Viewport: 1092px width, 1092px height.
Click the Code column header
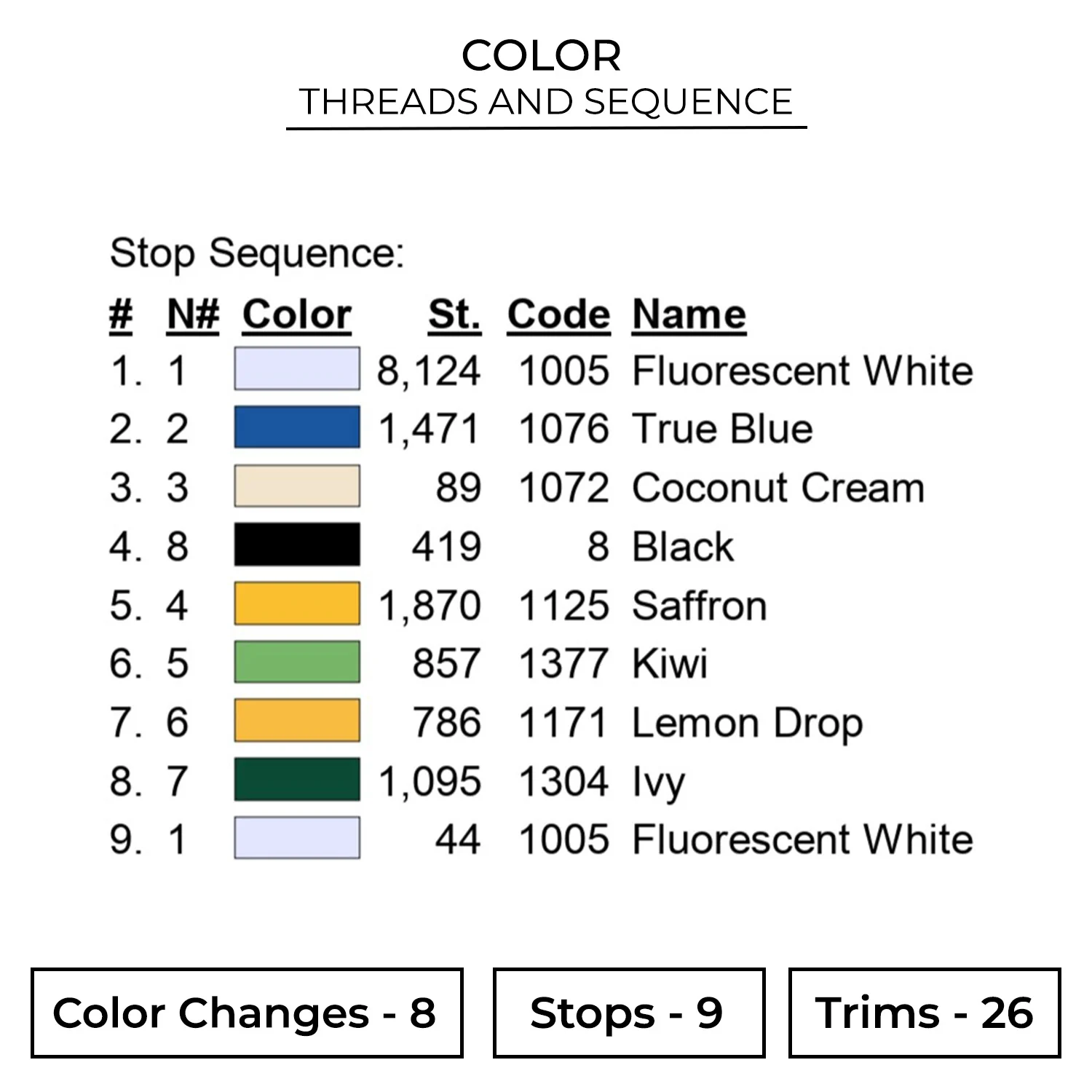coord(558,314)
